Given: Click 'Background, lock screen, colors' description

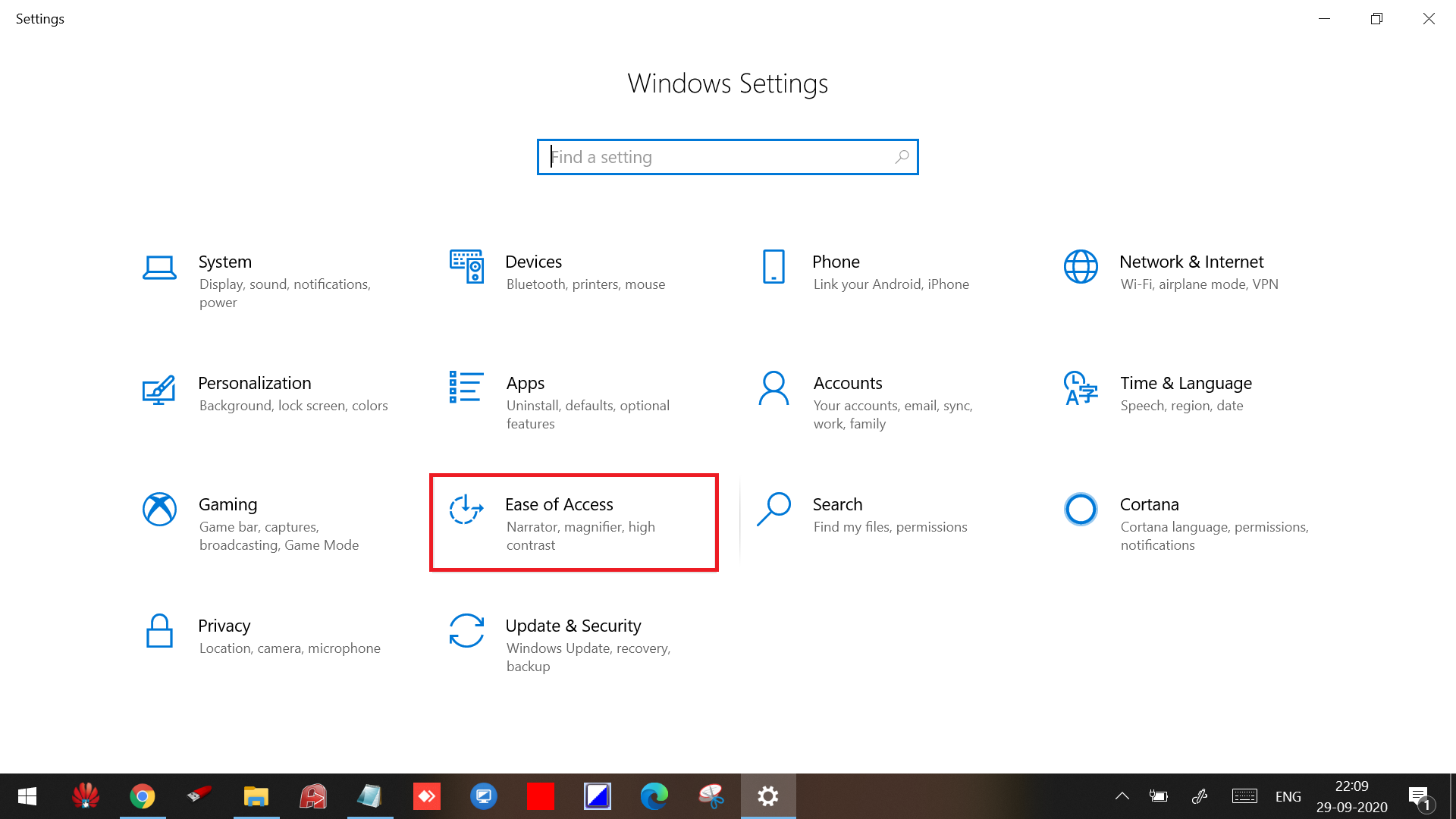Looking at the screenshot, I should [x=293, y=406].
